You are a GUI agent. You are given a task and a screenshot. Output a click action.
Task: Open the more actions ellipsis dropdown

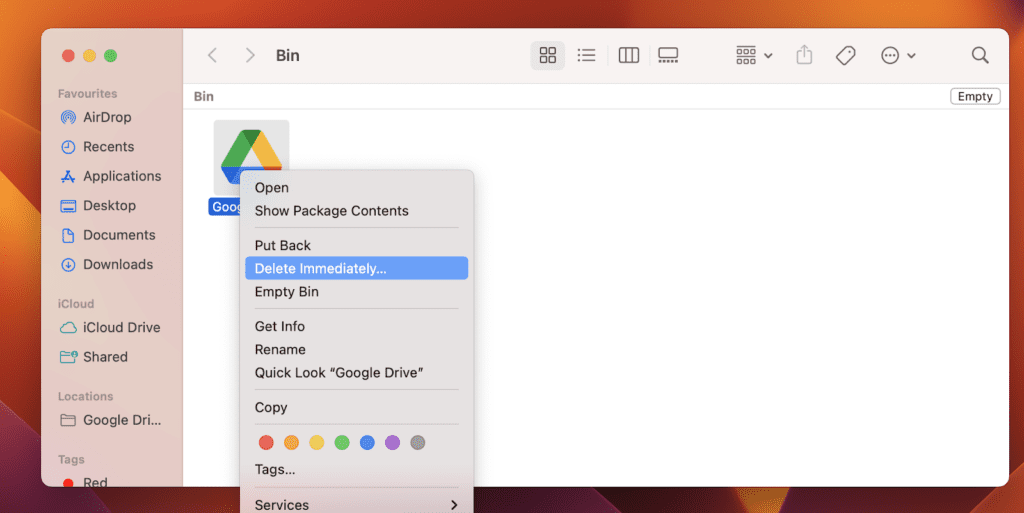(898, 56)
